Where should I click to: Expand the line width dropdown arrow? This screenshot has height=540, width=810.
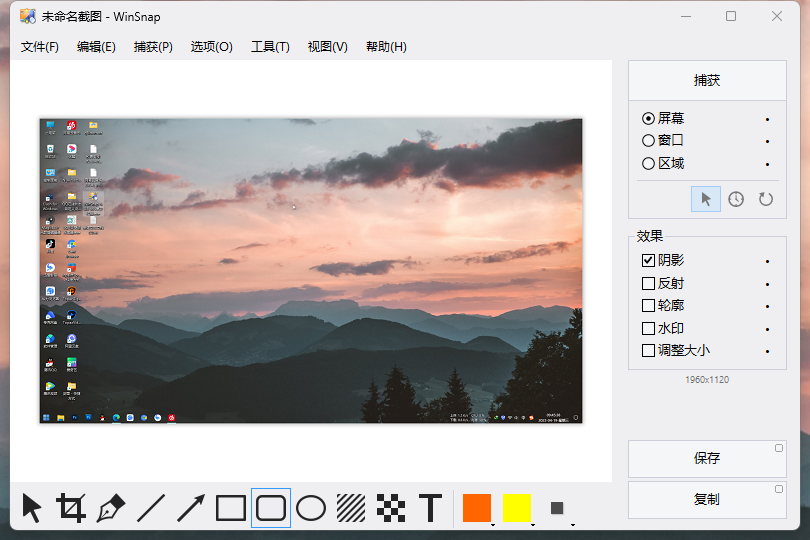coord(573,525)
